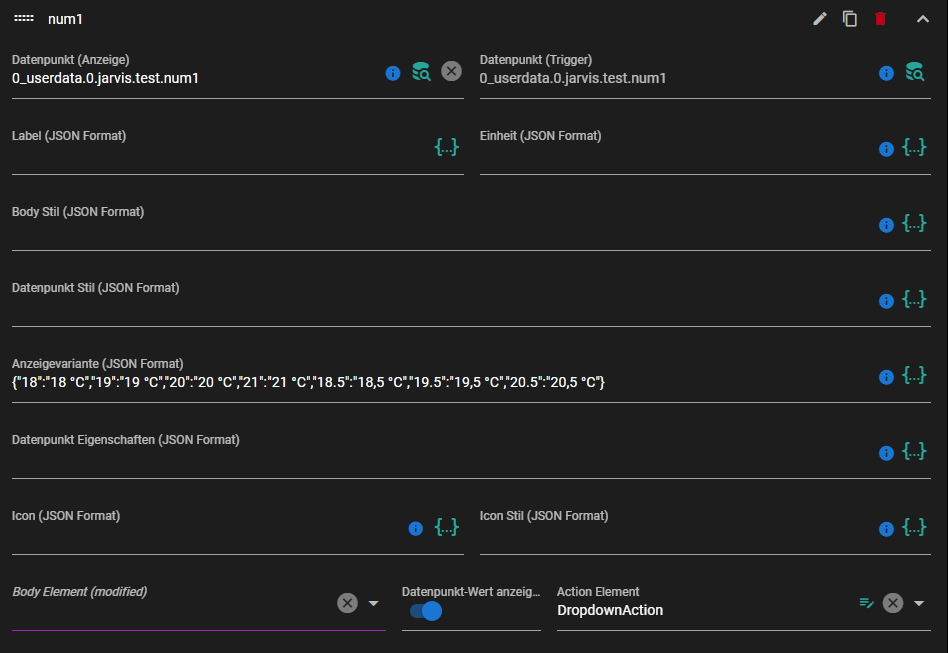Open object browser for Datenpunkt (Trigger)

click(x=915, y=72)
